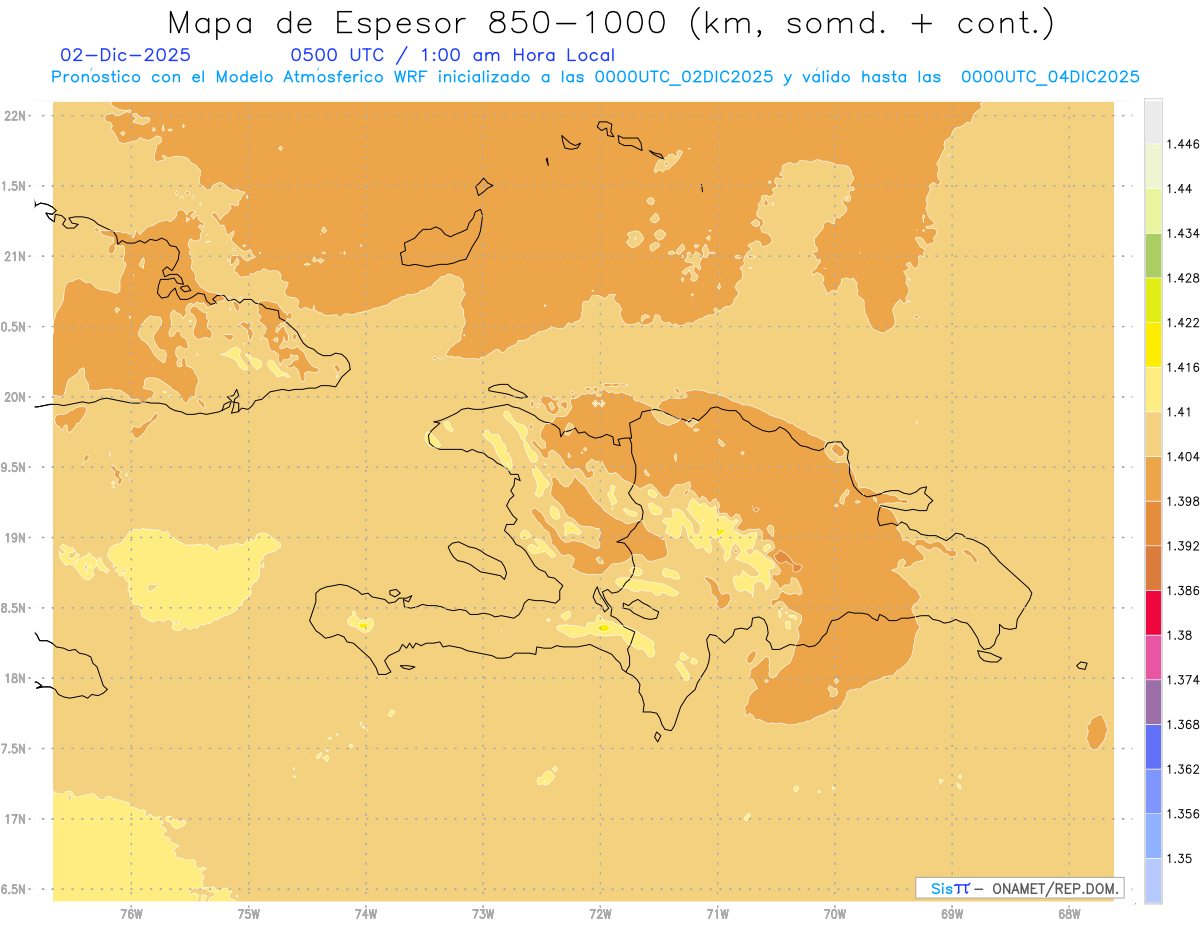Click the colorbar value "1.428"

[x=1182, y=278]
